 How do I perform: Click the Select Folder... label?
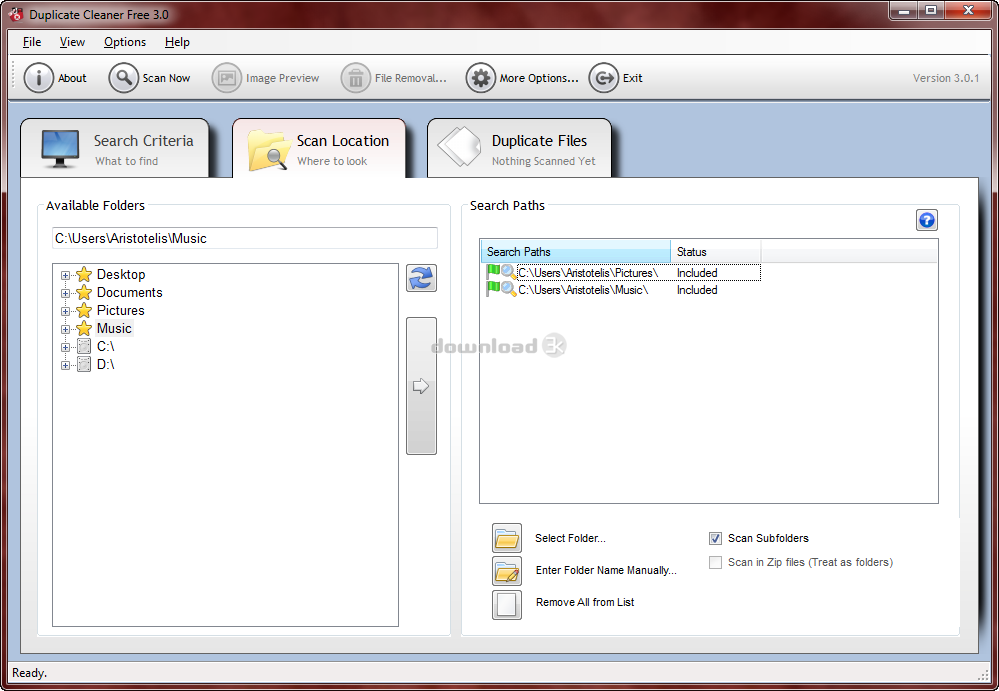coord(570,538)
